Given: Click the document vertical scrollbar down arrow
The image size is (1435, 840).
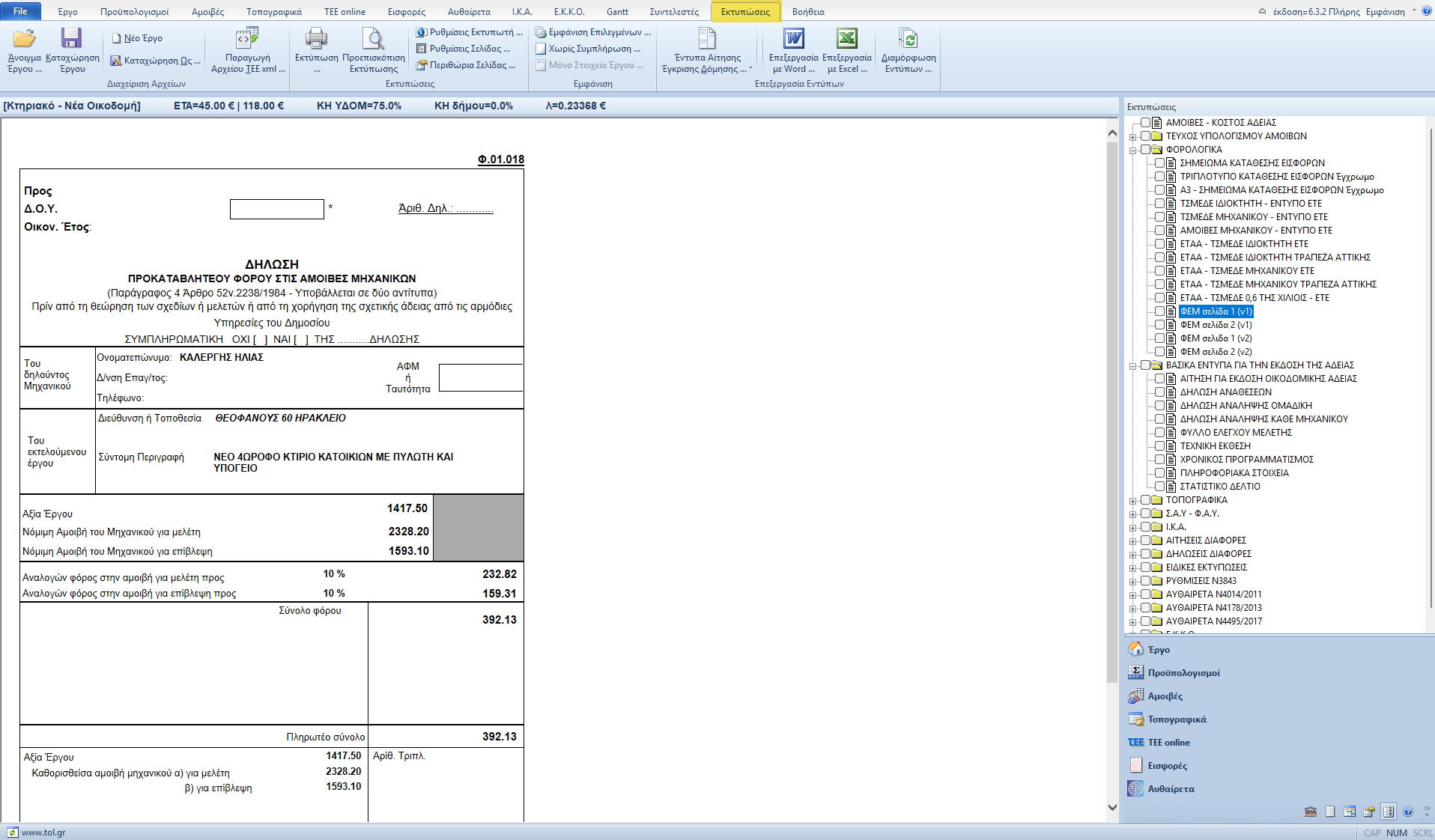Looking at the screenshot, I should coord(1112,807).
